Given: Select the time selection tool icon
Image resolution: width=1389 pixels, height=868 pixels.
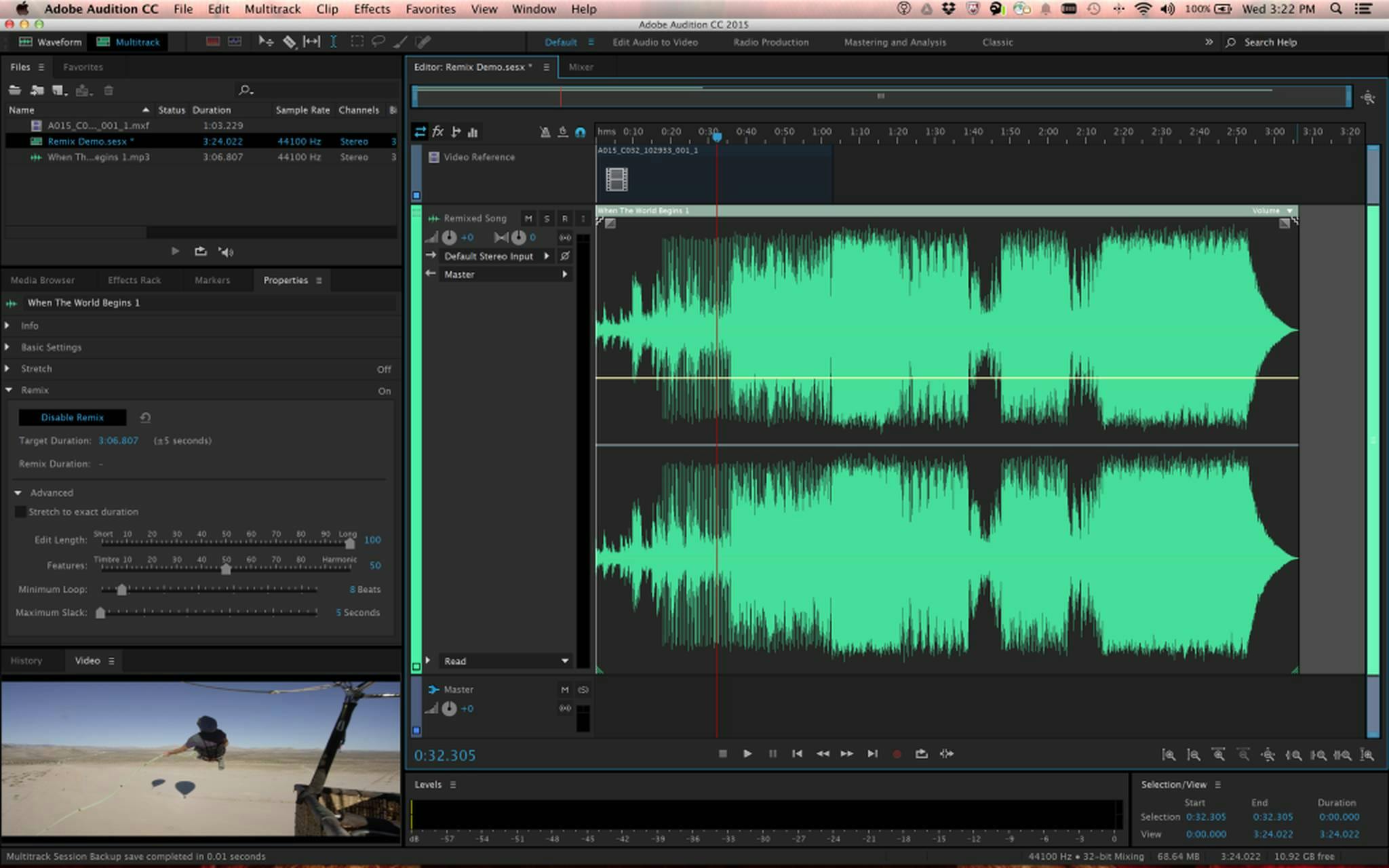Looking at the screenshot, I should coord(332,42).
